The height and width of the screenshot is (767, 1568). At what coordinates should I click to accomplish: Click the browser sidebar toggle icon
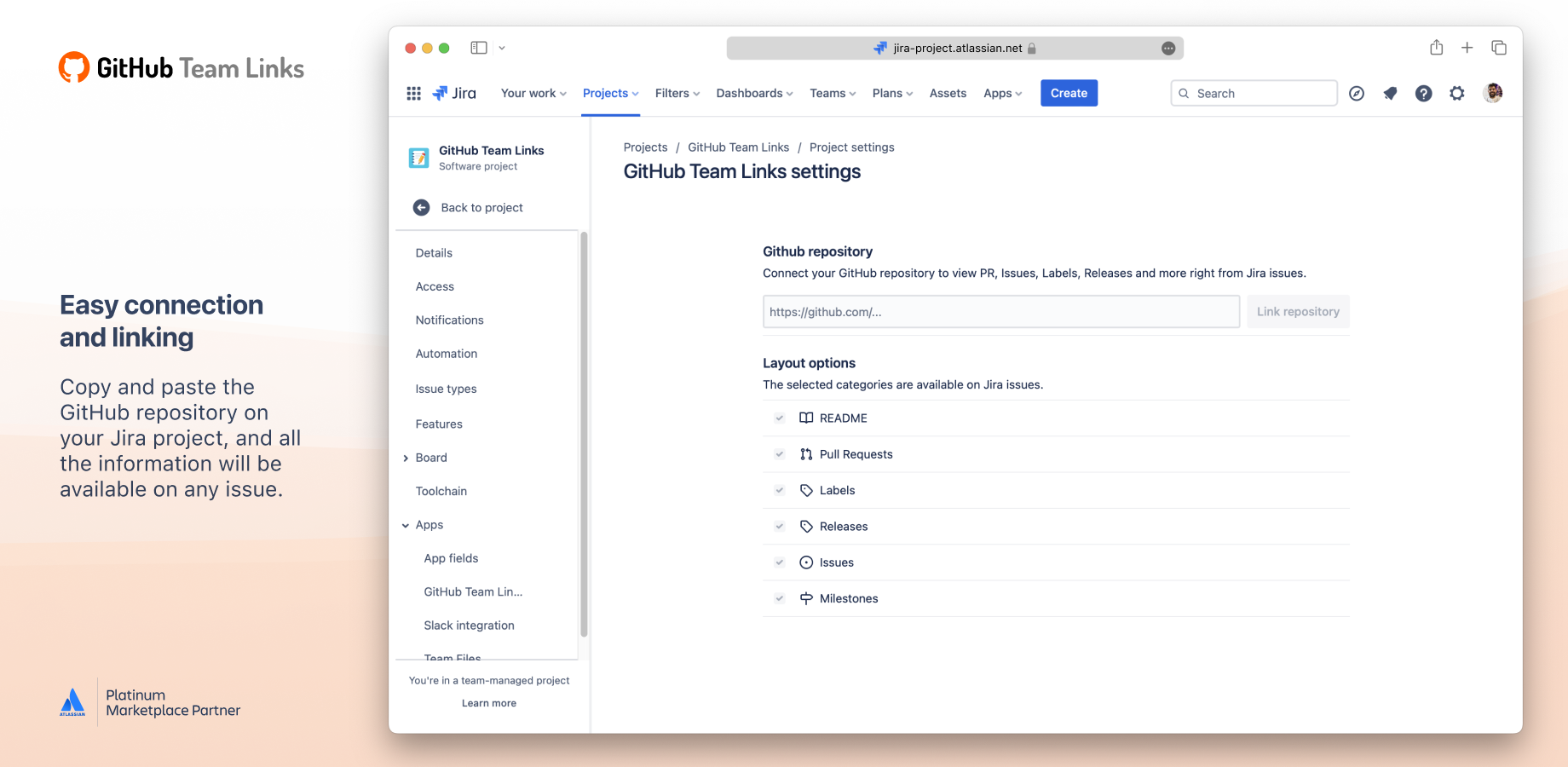(479, 48)
